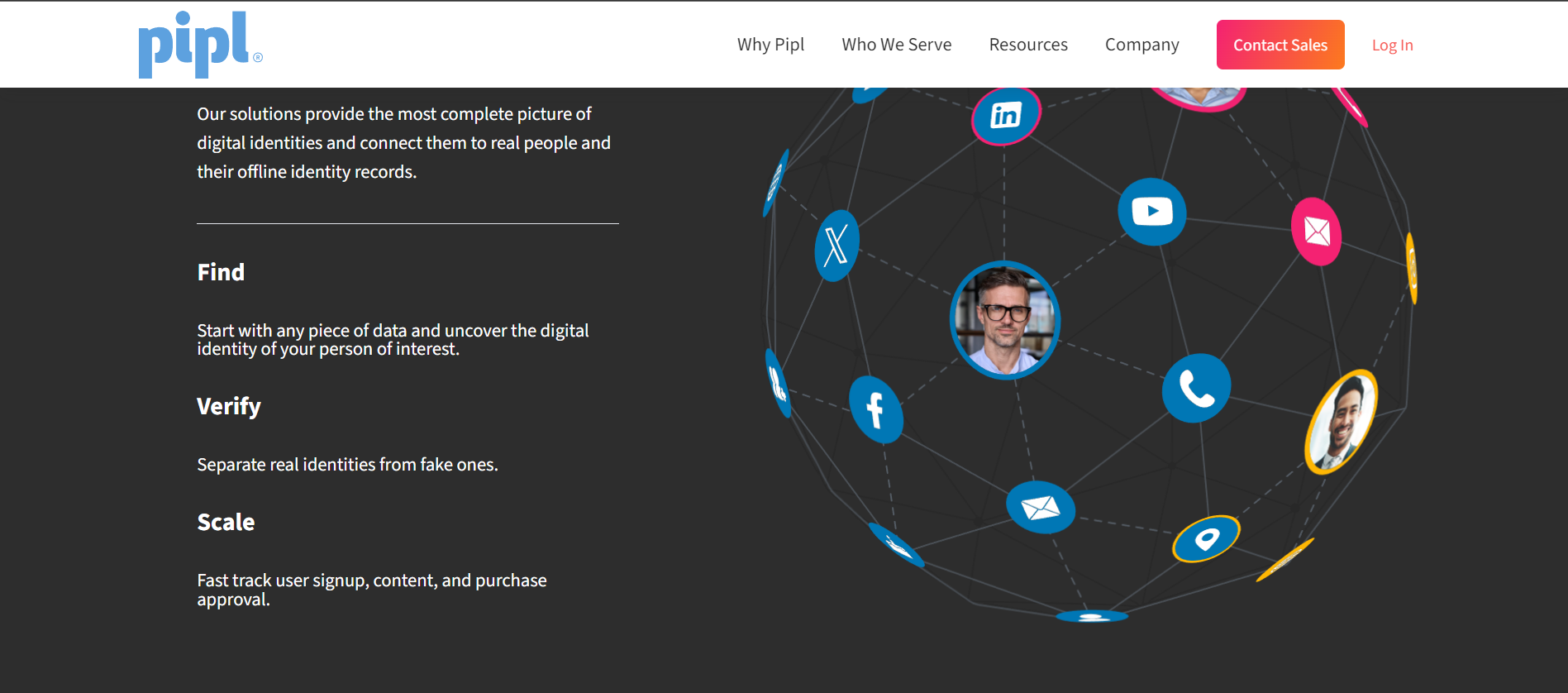
Task: Select the yellow-ringed smiling man portrait
Action: pos(1340,422)
